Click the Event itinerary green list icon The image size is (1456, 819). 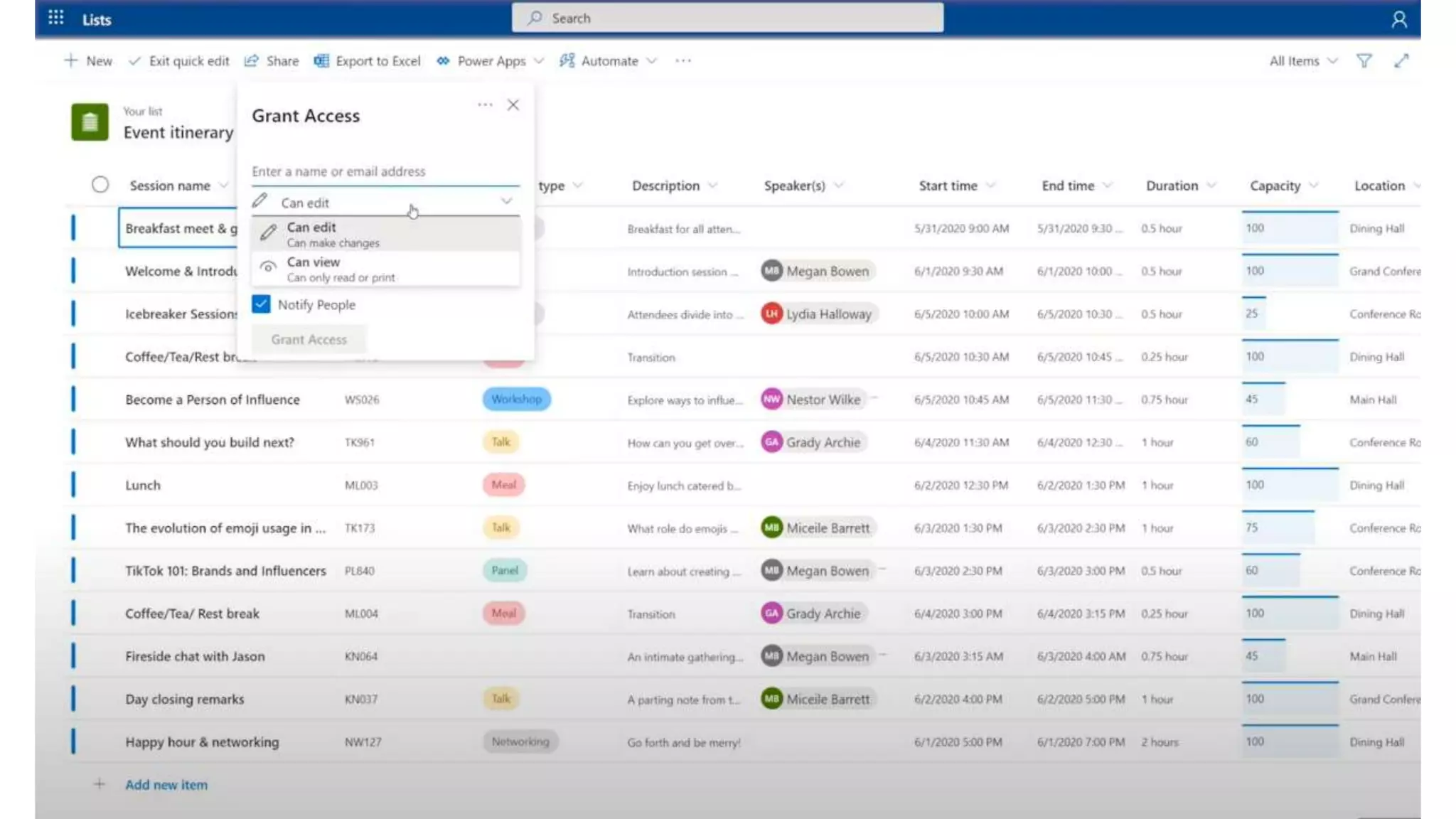(90, 122)
